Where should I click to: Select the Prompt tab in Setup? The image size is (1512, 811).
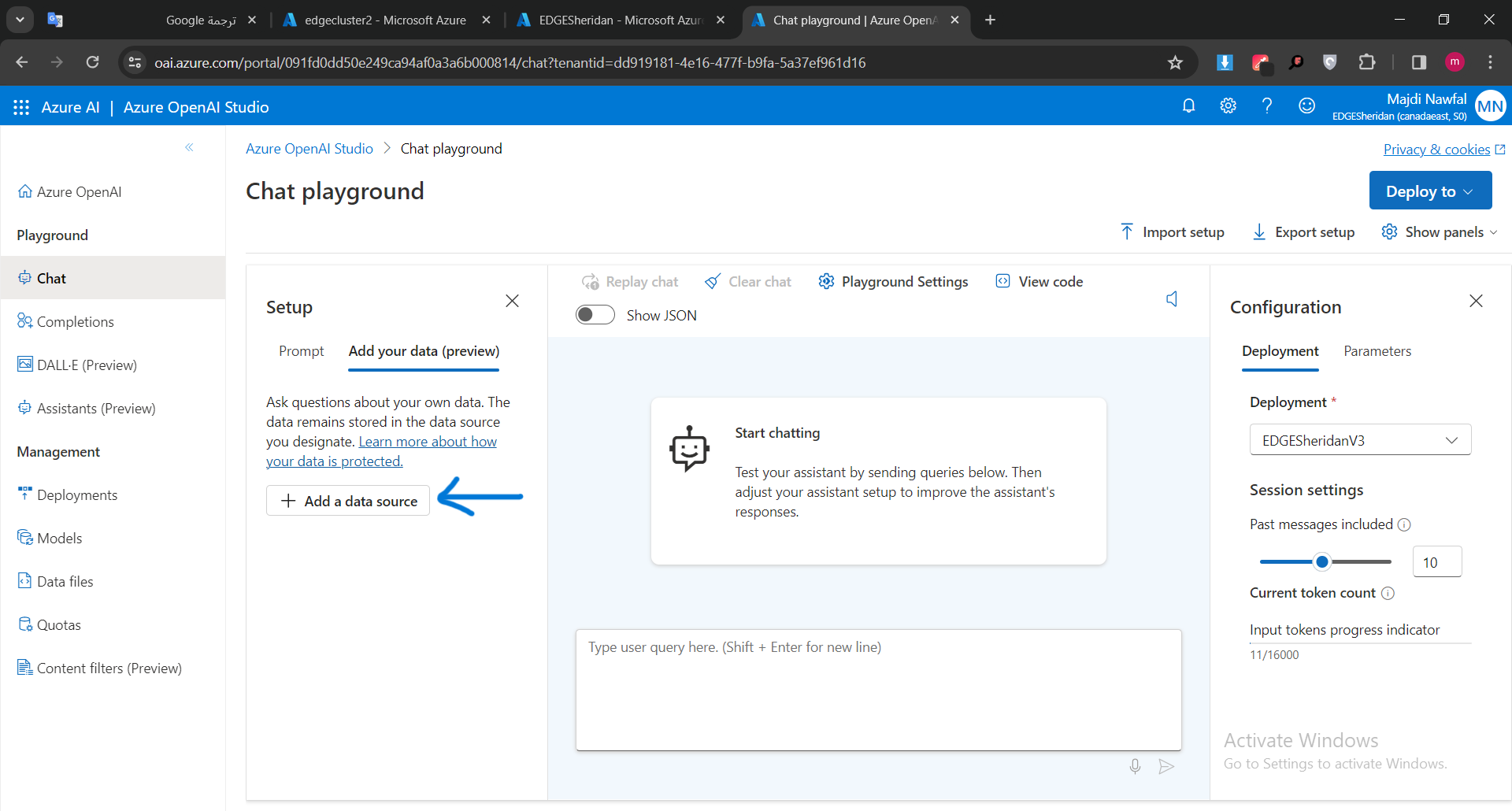(301, 351)
